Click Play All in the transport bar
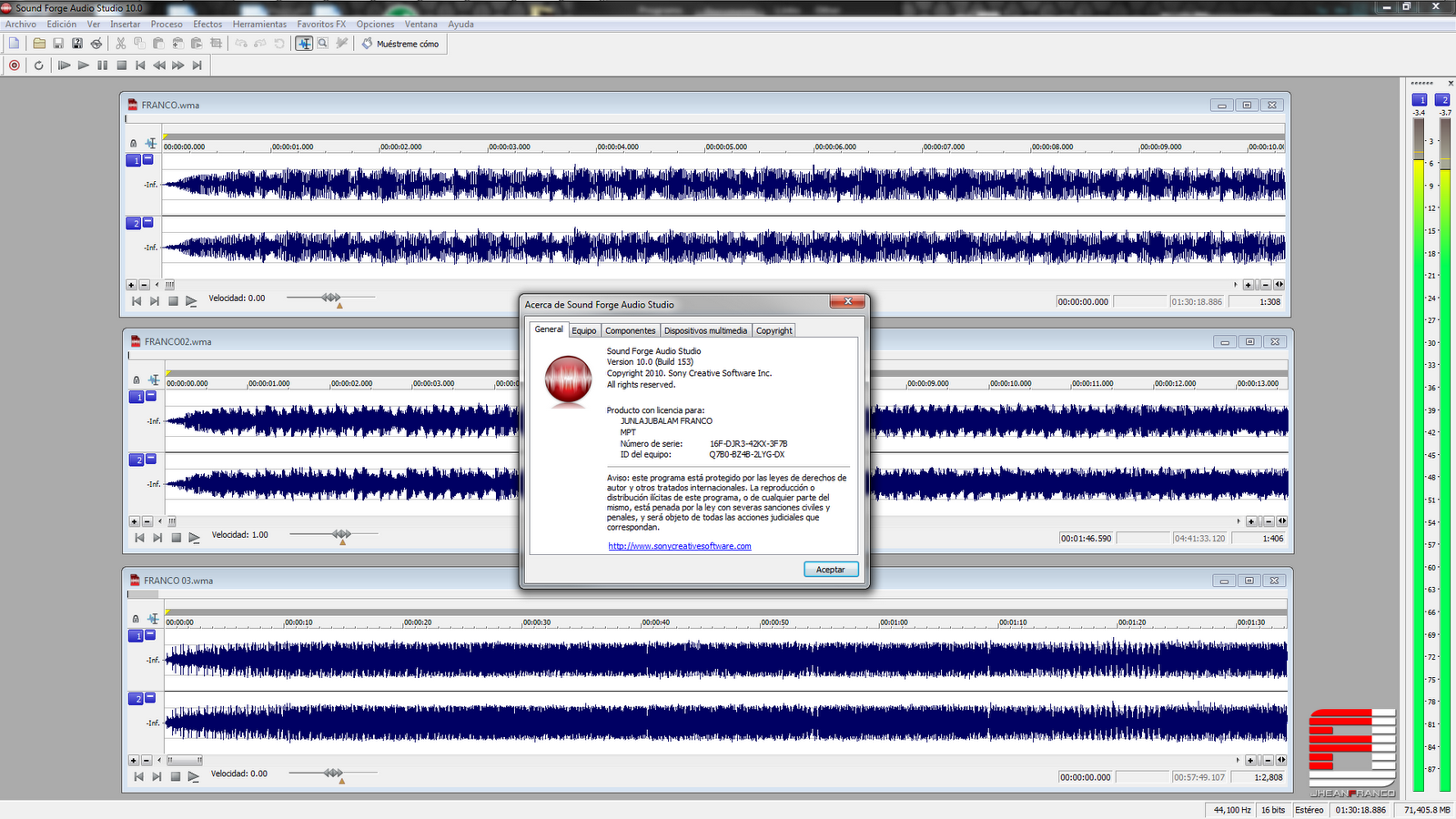 pos(64,66)
